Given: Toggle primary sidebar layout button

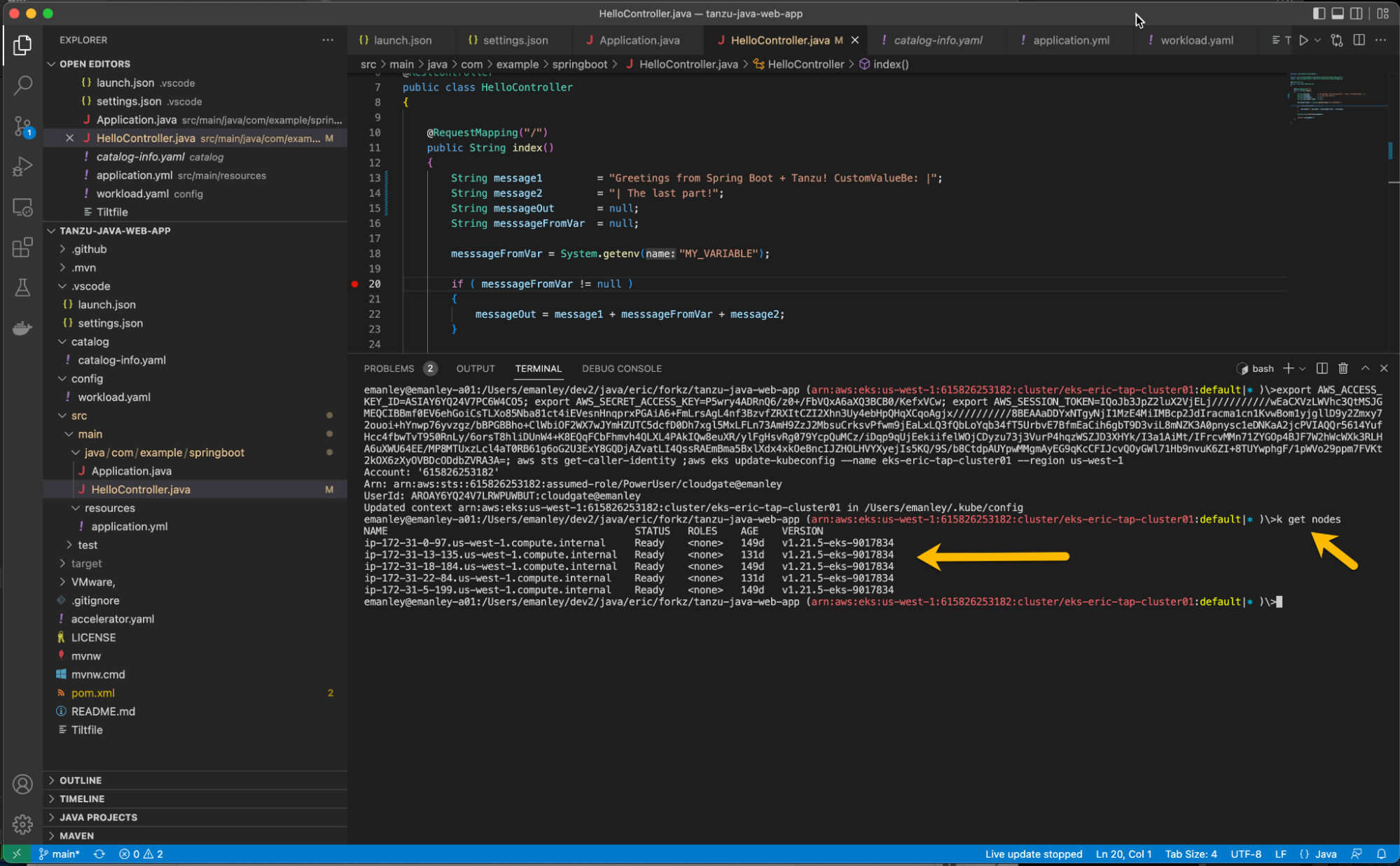Looking at the screenshot, I should coord(1319,13).
